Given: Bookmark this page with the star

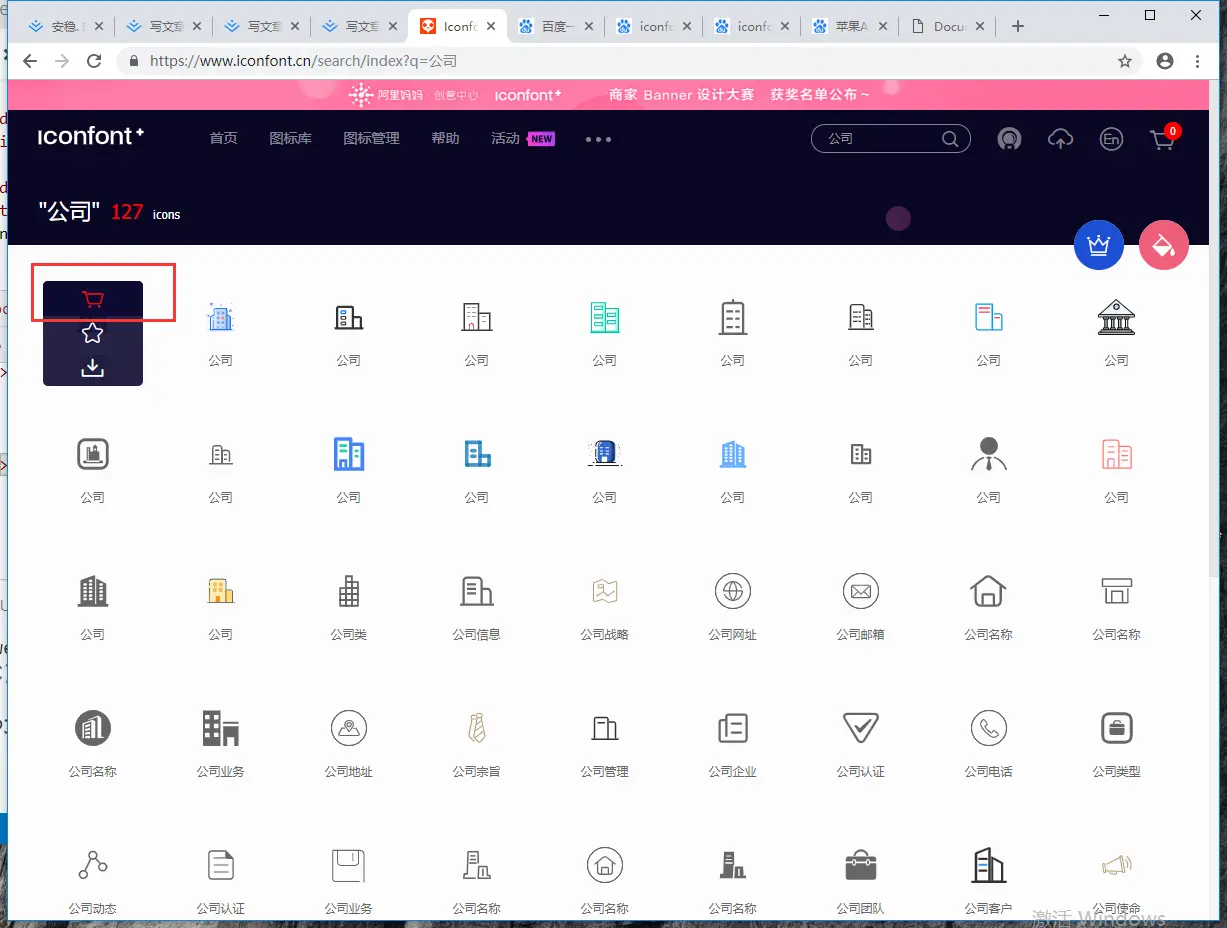Looking at the screenshot, I should [1125, 61].
